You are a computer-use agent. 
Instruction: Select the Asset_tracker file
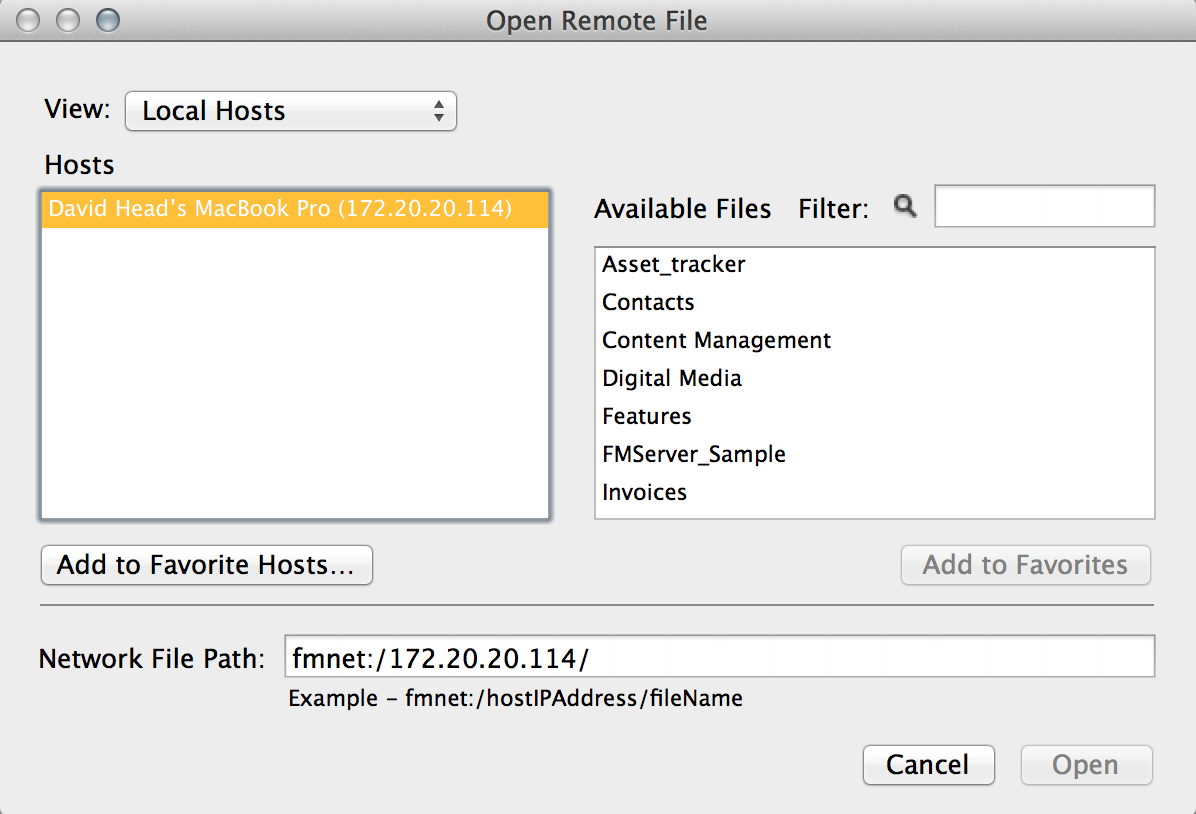(874, 265)
